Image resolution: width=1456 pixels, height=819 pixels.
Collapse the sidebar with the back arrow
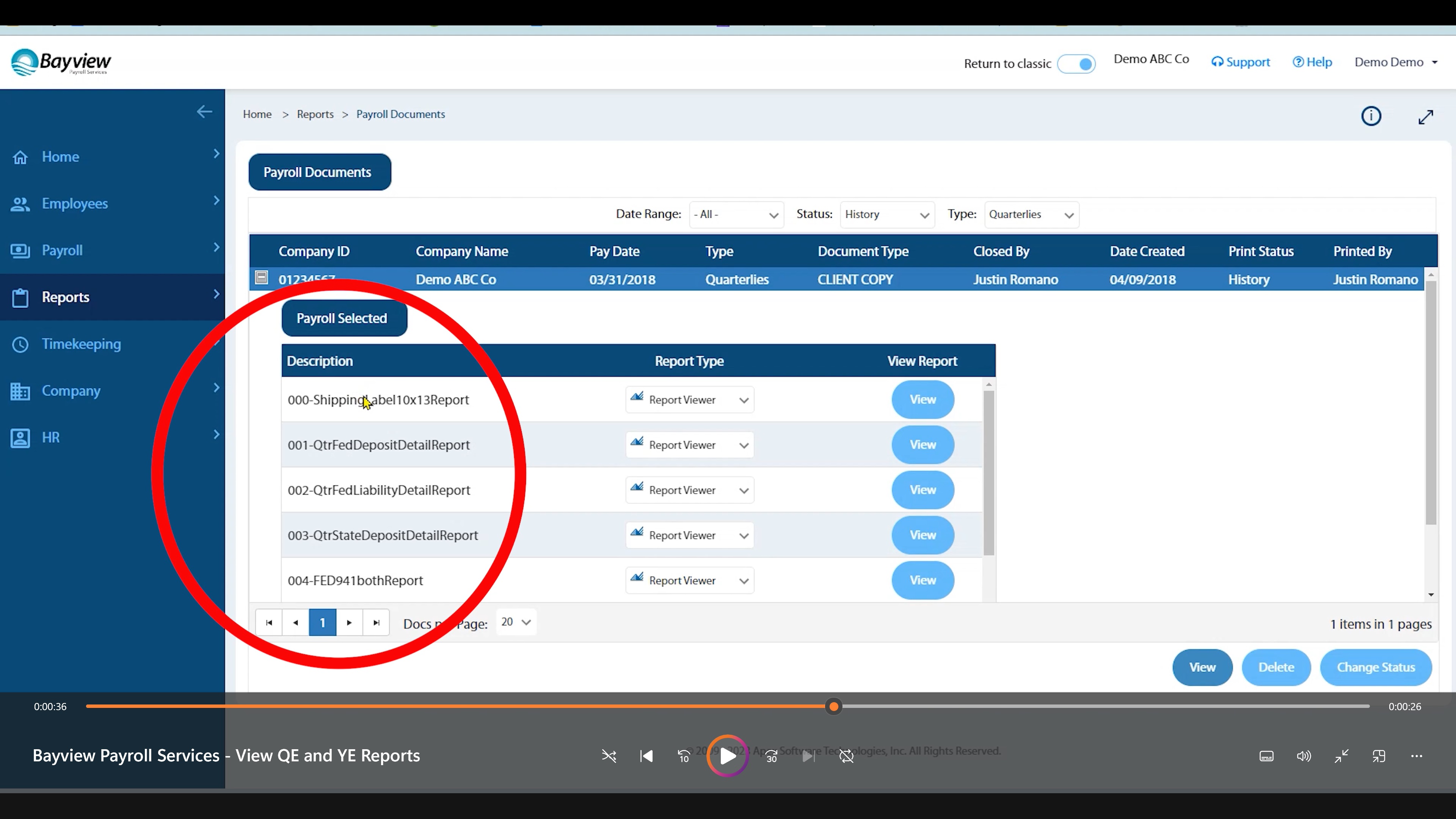[x=204, y=112]
